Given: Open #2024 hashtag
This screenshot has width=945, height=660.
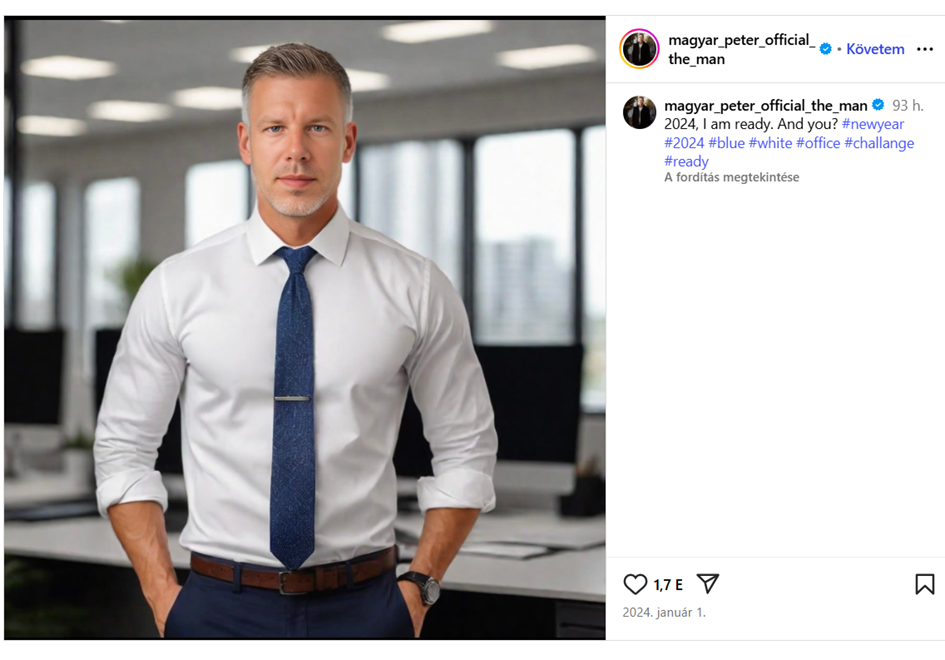Looking at the screenshot, I should [x=684, y=143].
